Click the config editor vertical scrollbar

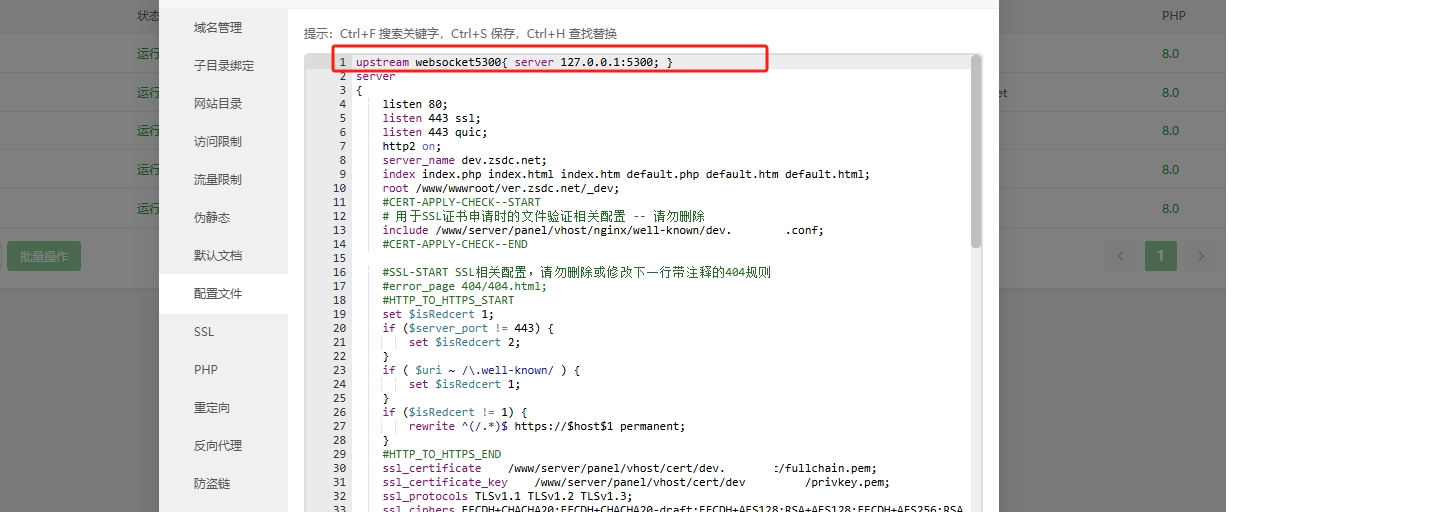coord(976,150)
